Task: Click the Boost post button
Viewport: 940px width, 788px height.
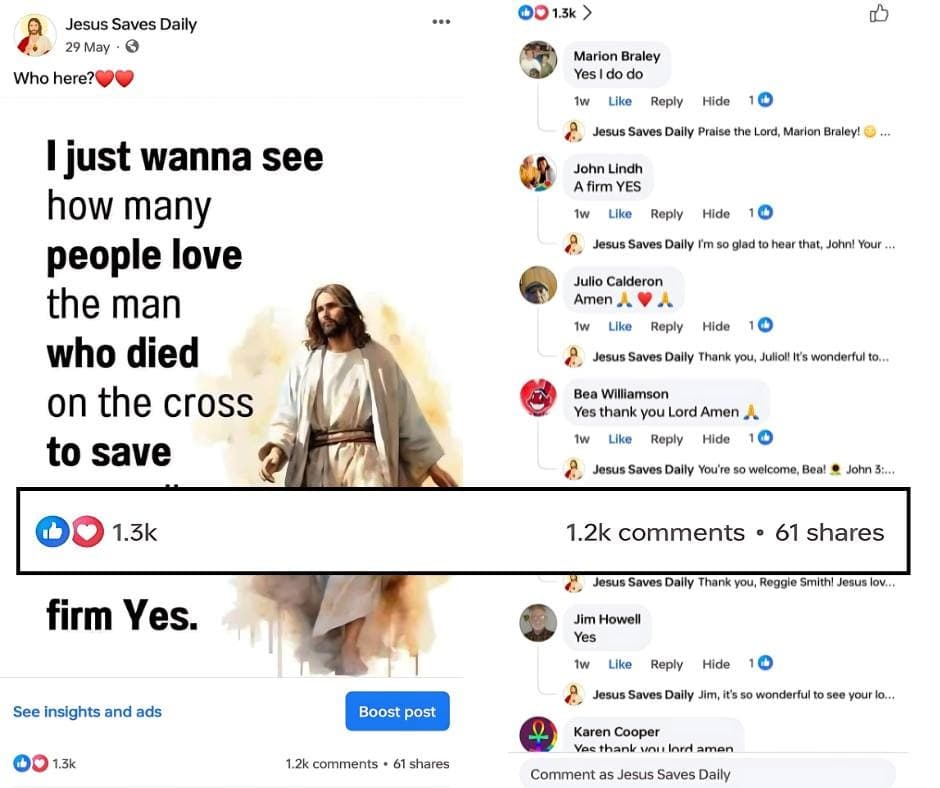Action: coord(397,711)
